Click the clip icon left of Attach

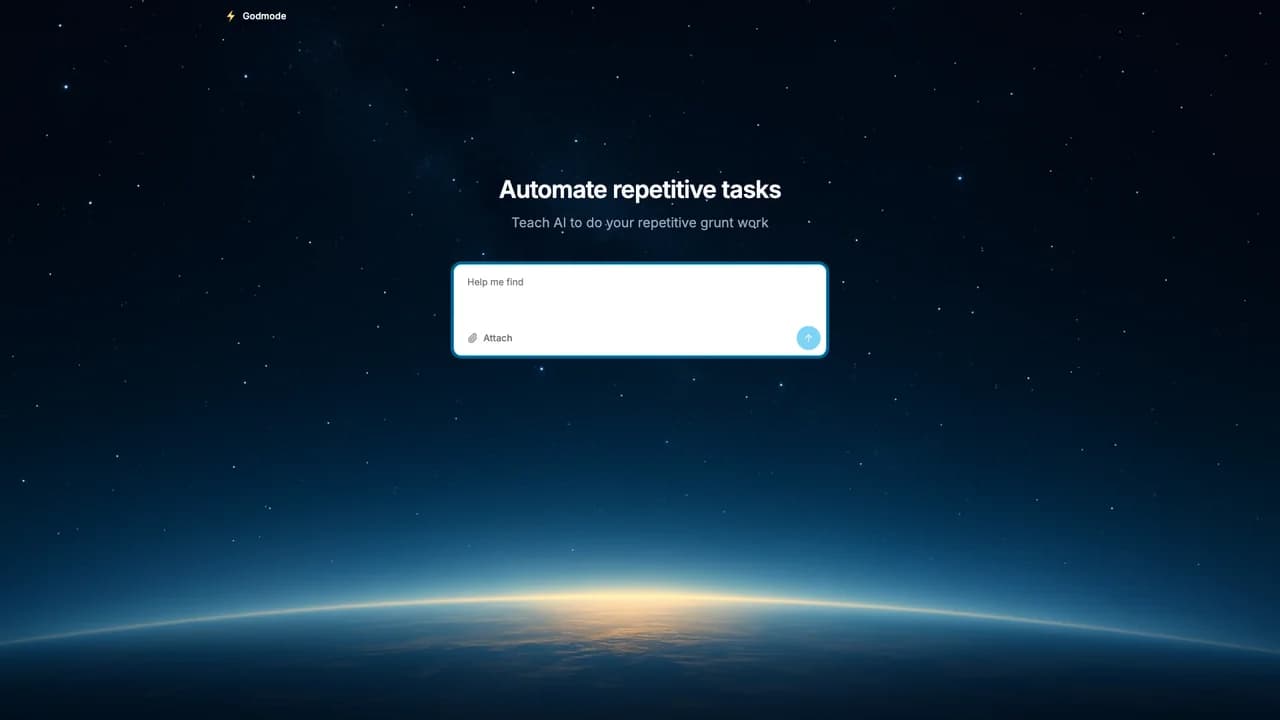pos(473,338)
